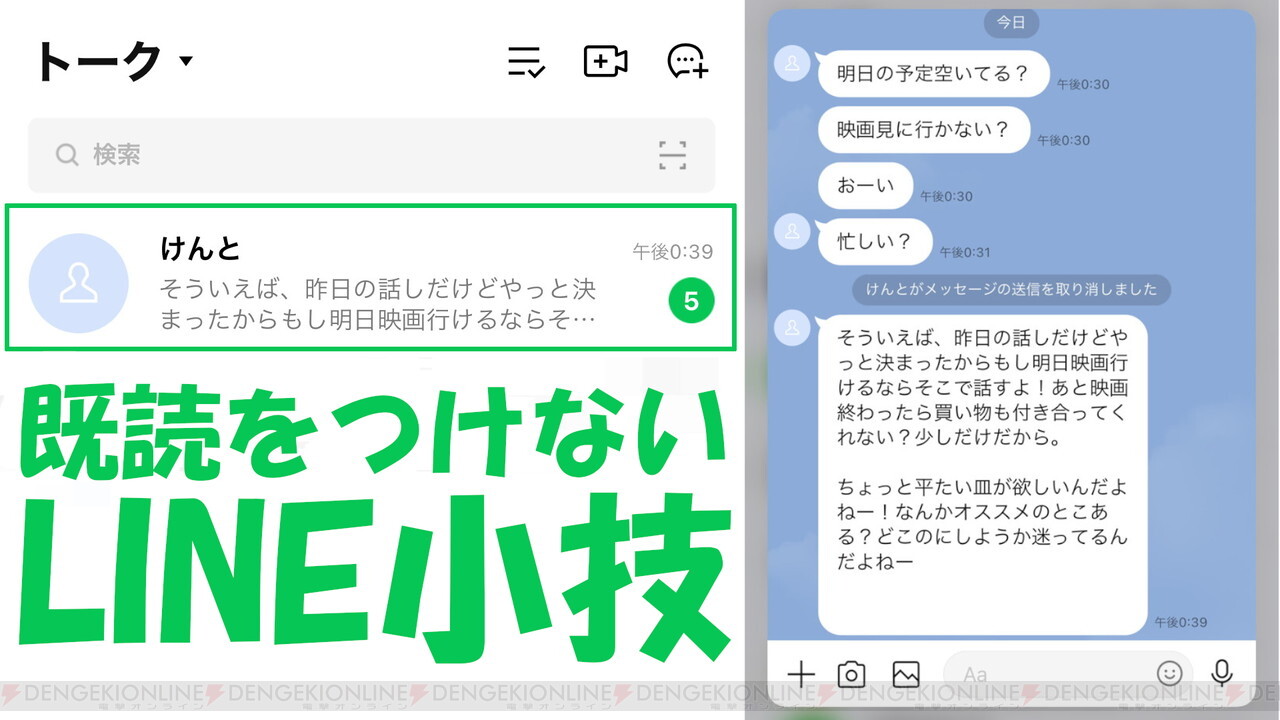Create new chat with plus icon

point(687,62)
